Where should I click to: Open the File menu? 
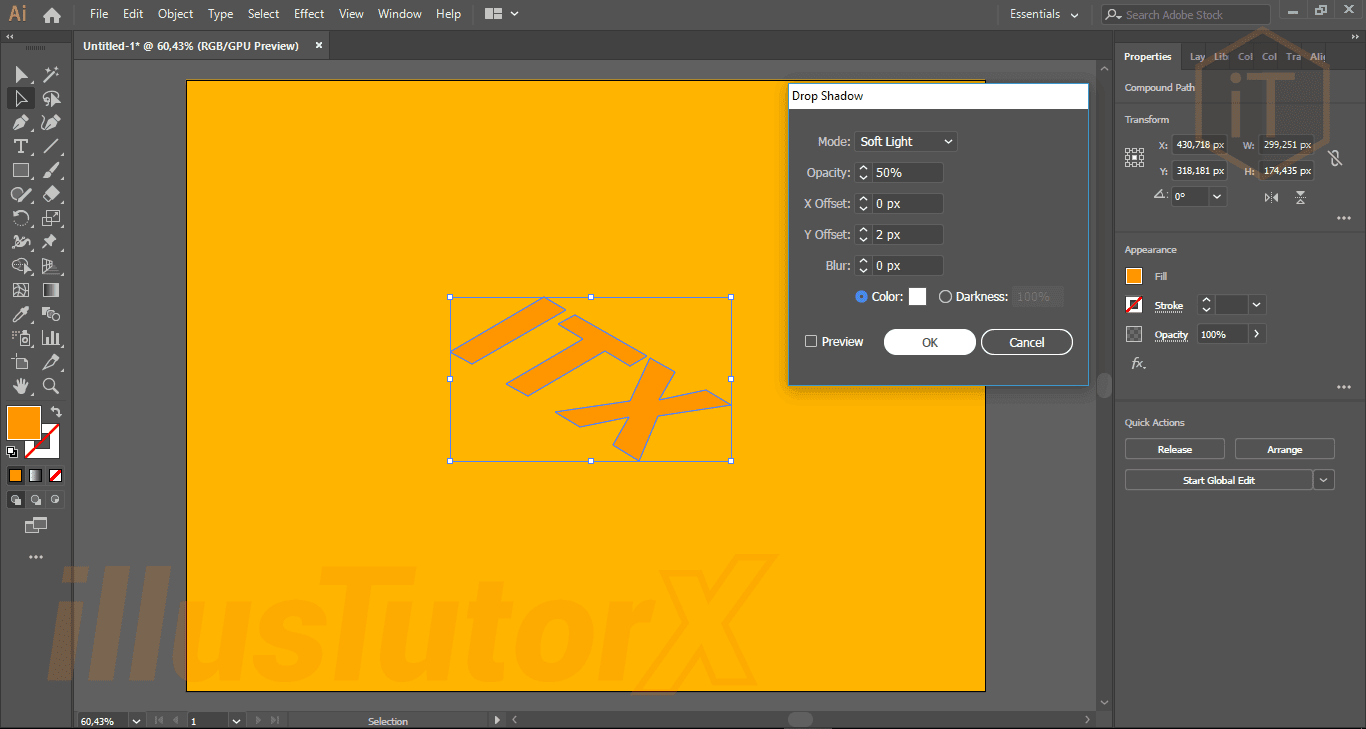point(99,14)
